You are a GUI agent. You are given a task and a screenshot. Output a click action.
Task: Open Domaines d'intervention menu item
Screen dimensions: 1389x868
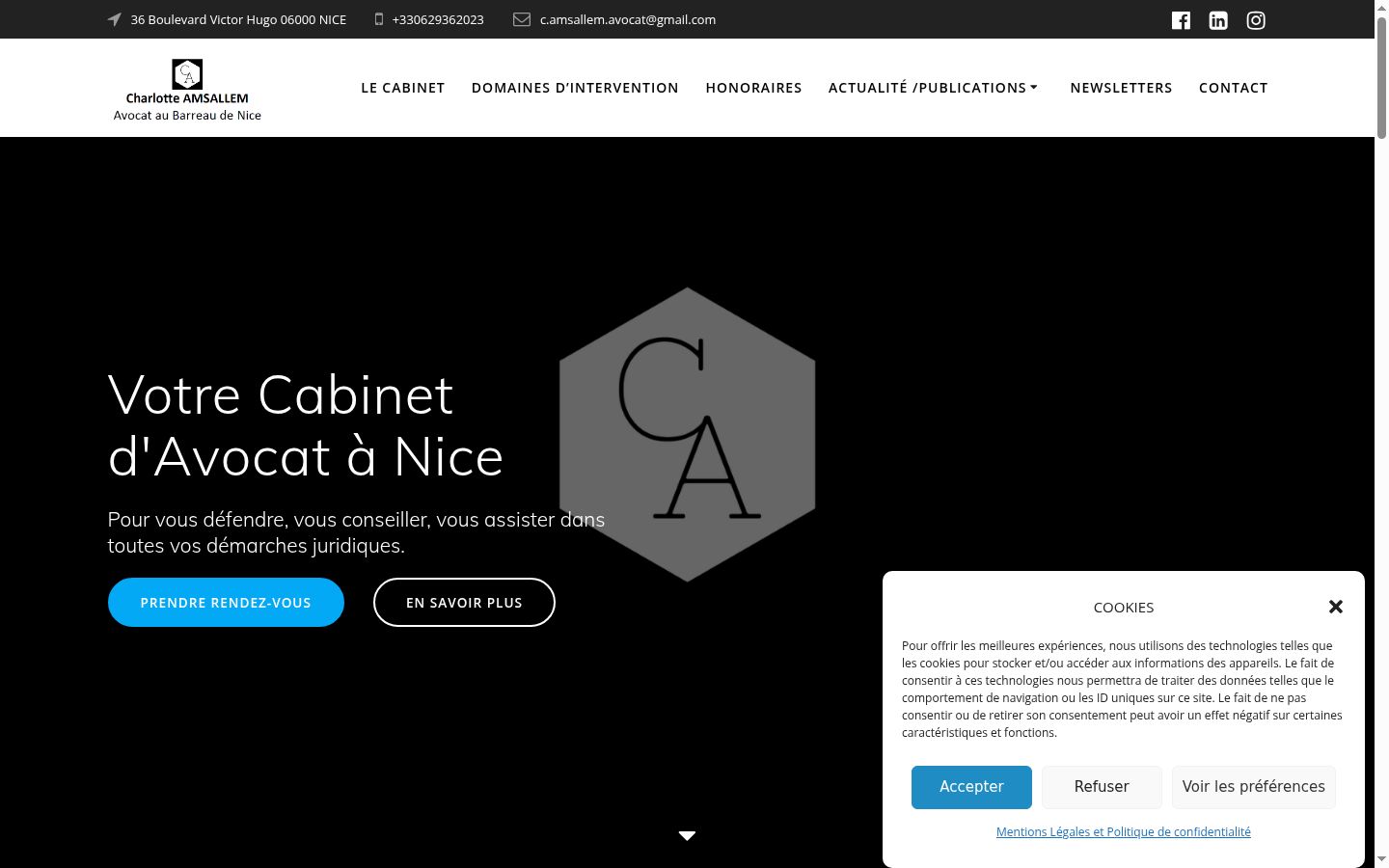tap(575, 88)
